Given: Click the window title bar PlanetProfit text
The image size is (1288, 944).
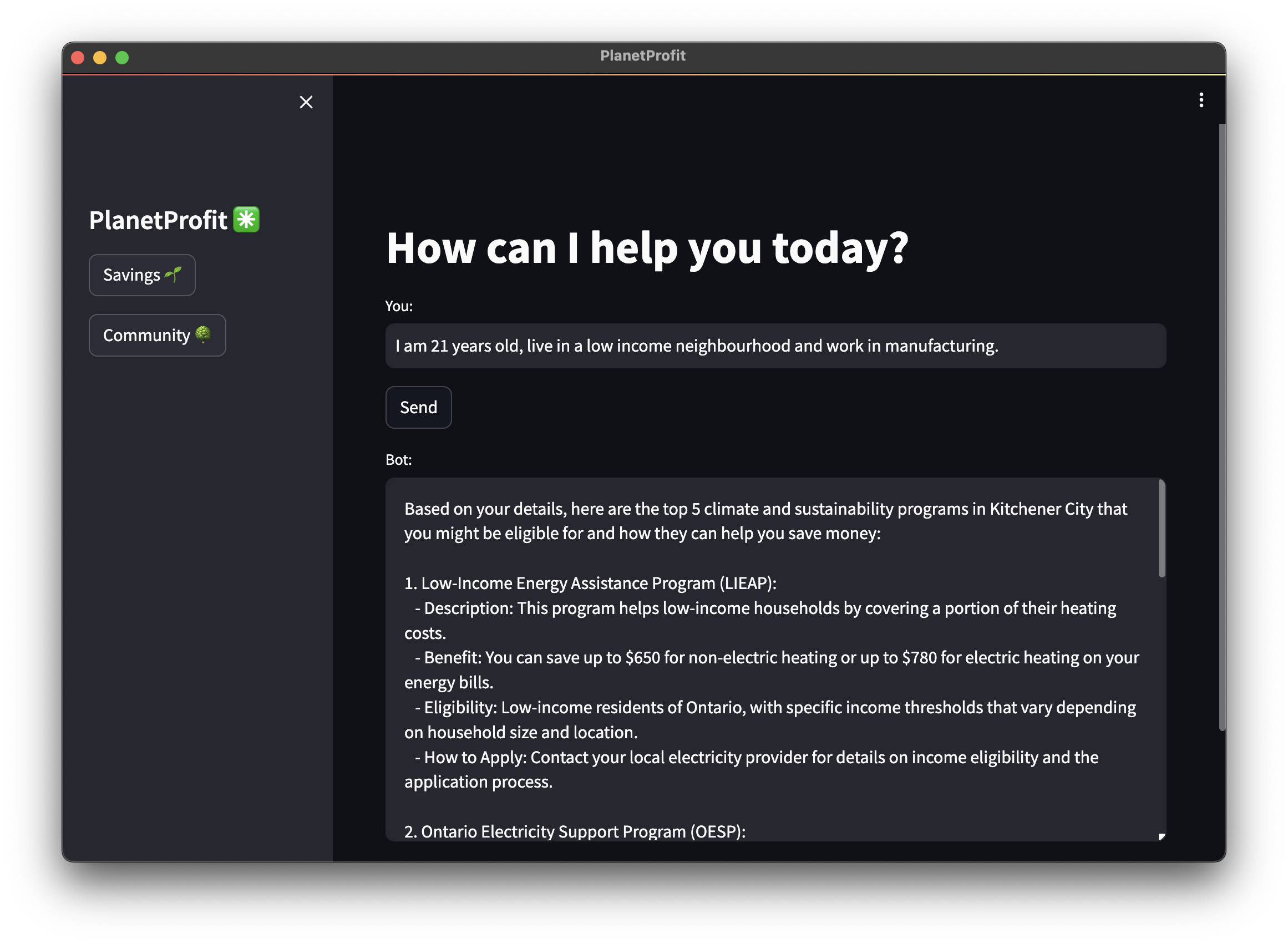Looking at the screenshot, I should (x=642, y=55).
